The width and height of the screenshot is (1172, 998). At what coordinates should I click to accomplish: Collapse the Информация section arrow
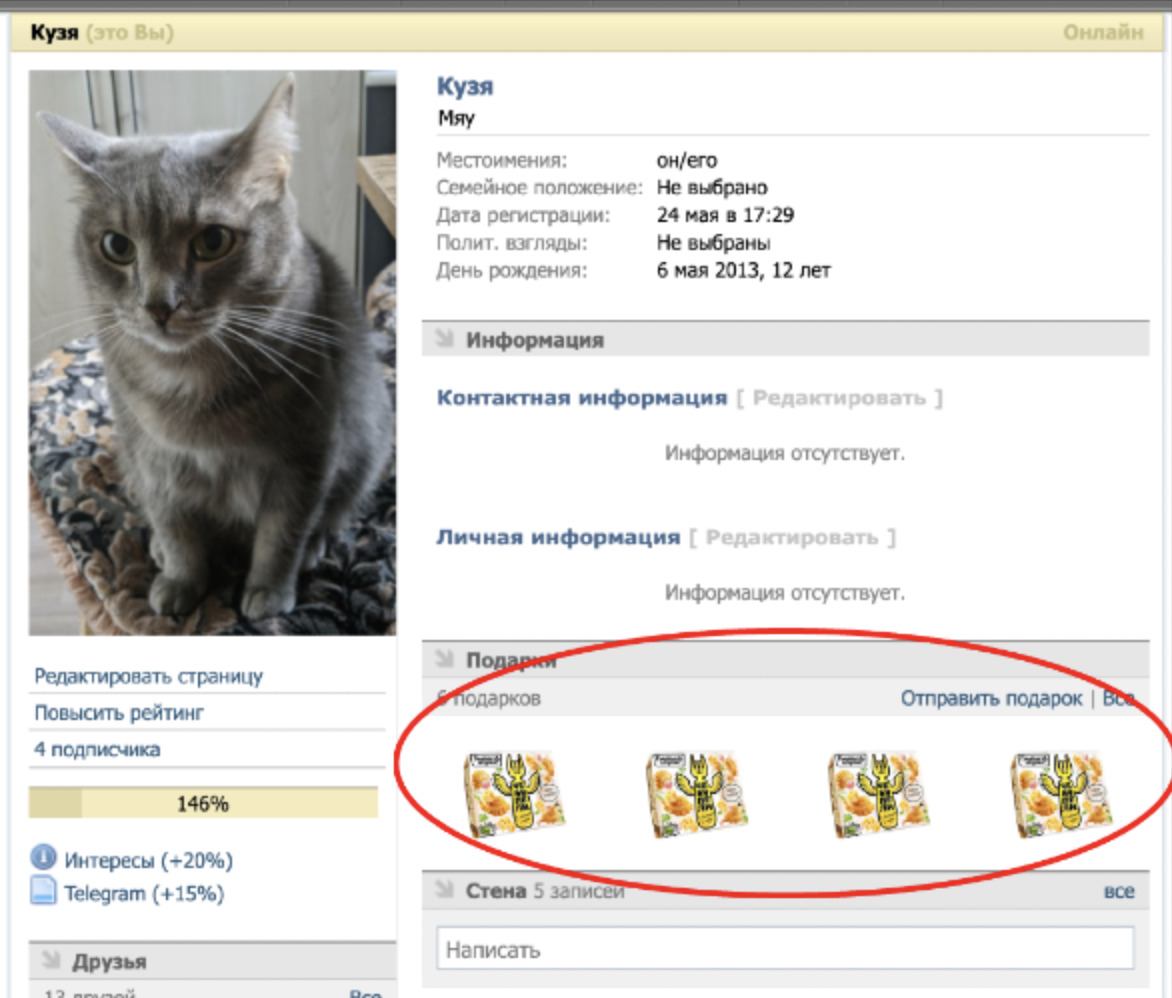pyautogui.click(x=445, y=338)
